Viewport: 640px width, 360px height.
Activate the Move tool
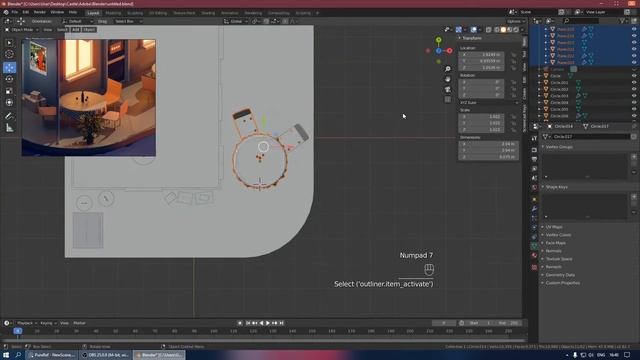coord(9,68)
